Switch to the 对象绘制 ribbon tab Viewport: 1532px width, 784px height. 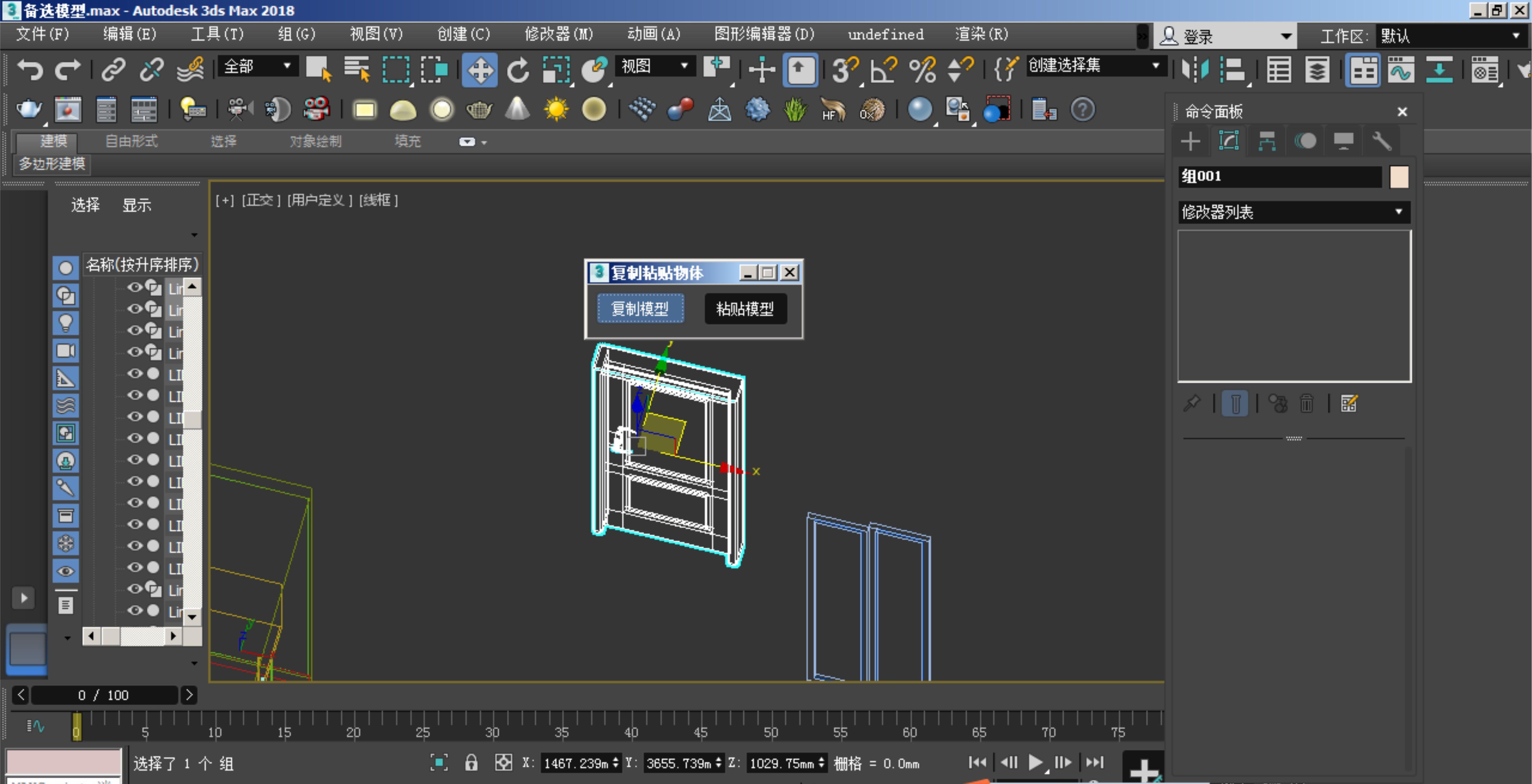[x=316, y=141]
